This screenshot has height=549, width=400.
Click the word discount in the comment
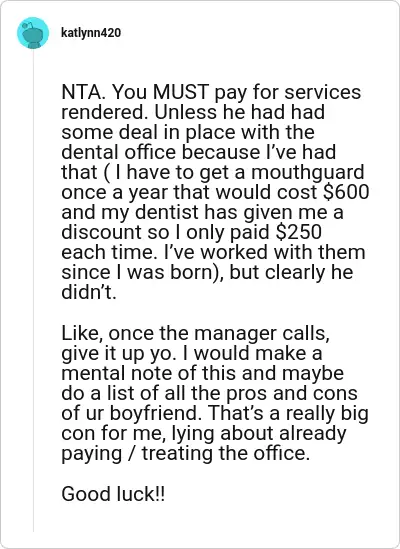pos(102,232)
